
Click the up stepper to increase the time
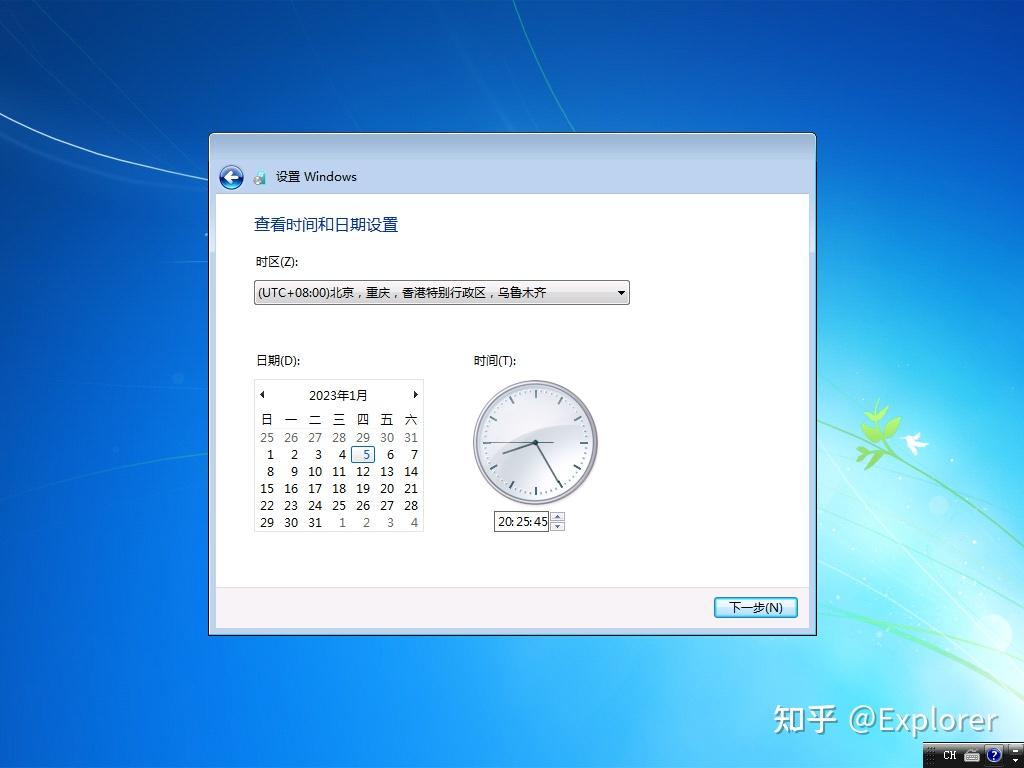(558, 517)
